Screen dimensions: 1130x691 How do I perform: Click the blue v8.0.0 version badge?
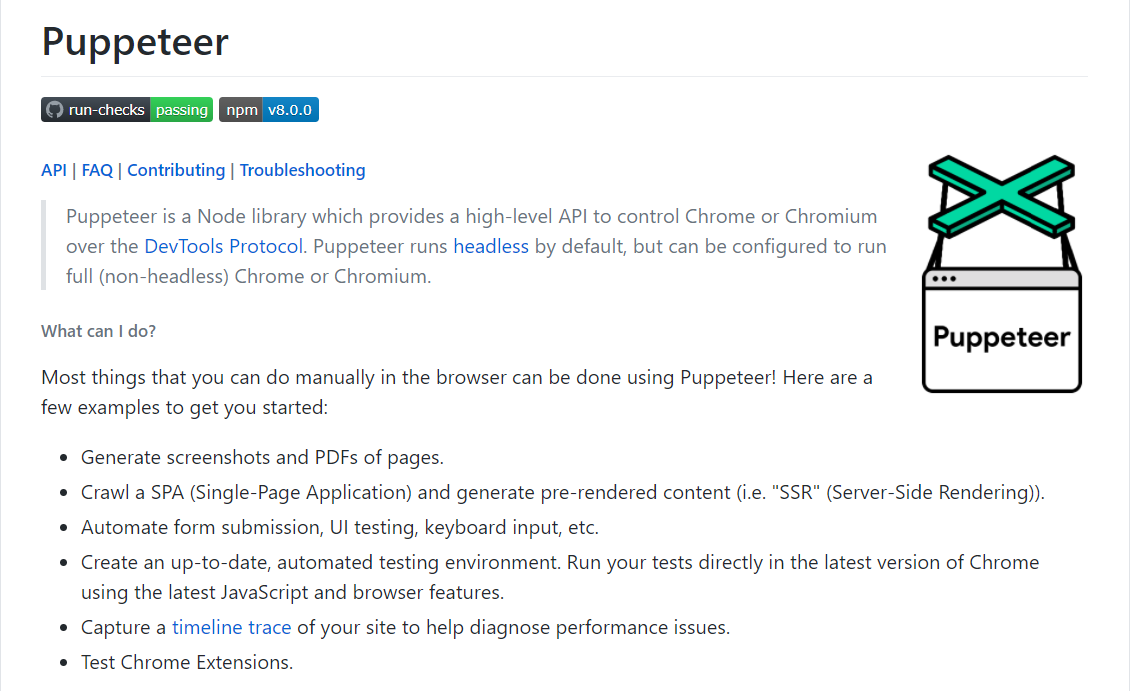tap(290, 110)
